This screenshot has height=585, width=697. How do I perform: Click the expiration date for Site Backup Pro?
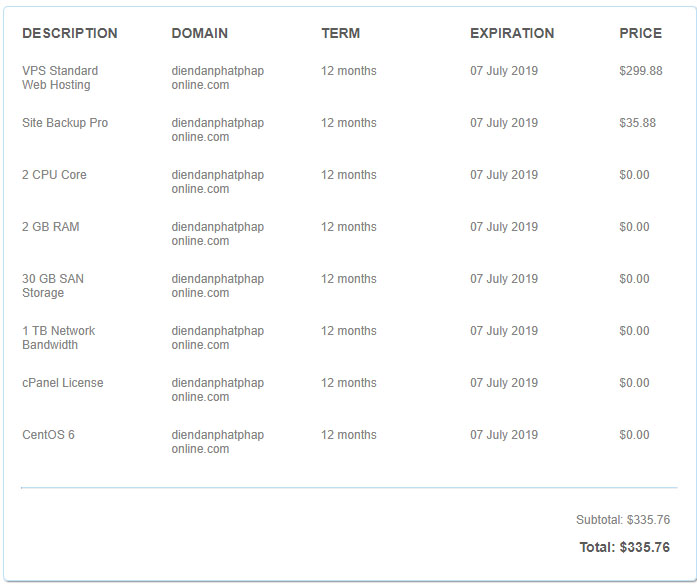(504, 123)
